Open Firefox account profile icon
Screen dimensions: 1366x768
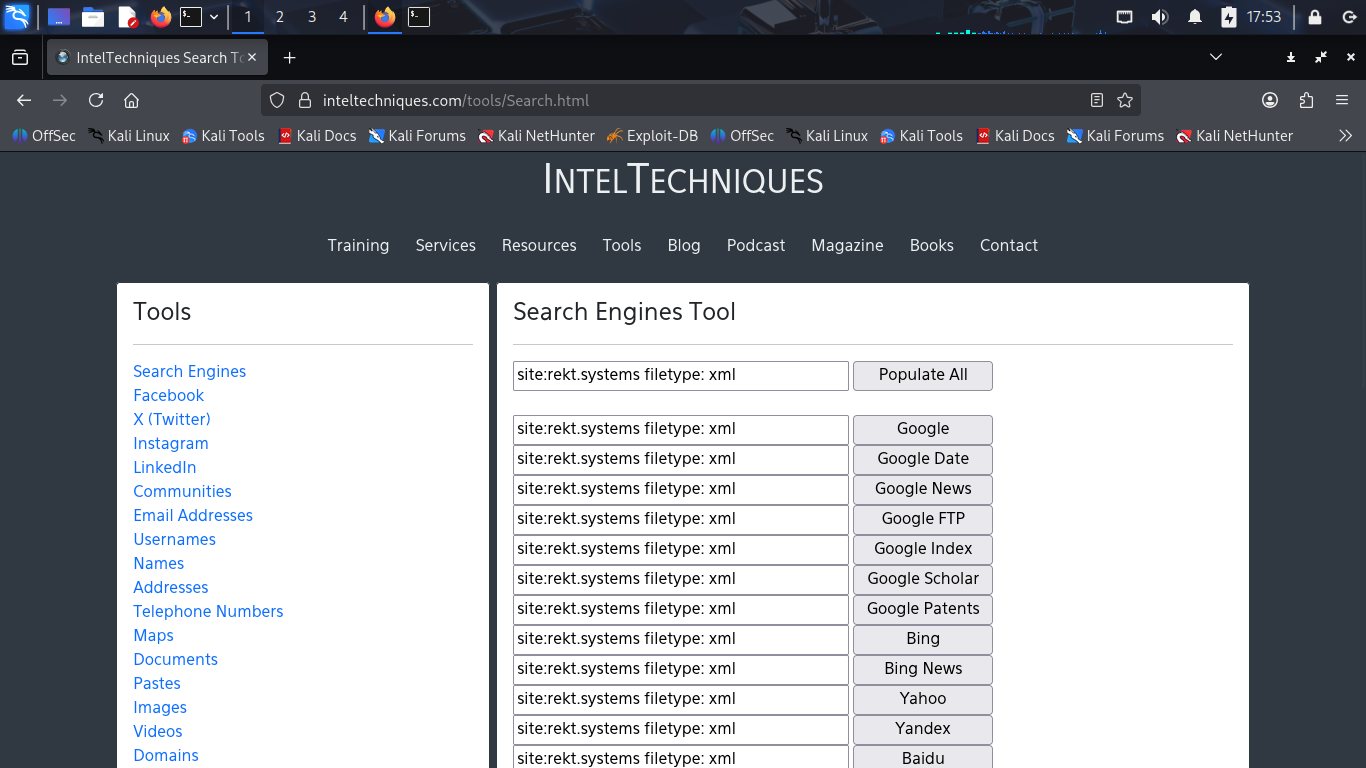coord(1270,100)
